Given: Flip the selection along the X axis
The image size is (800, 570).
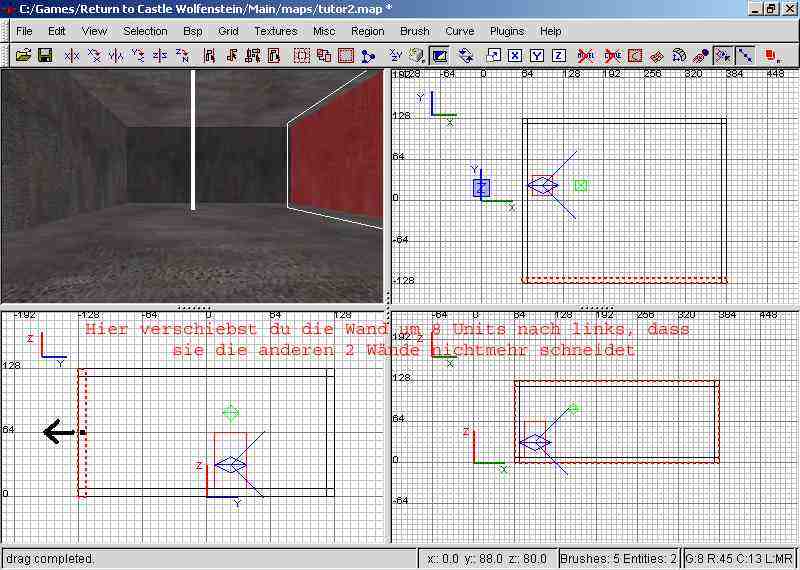Looking at the screenshot, I should pyautogui.click(x=72, y=55).
